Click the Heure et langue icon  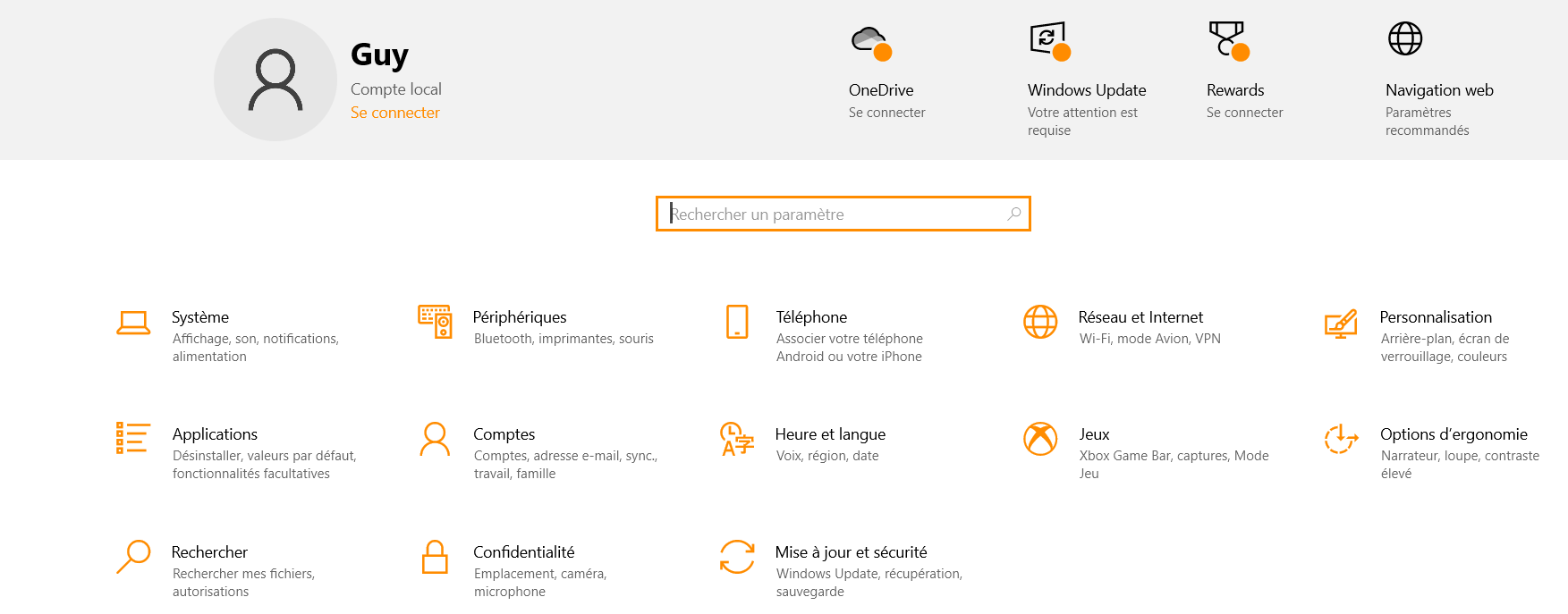click(737, 439)
